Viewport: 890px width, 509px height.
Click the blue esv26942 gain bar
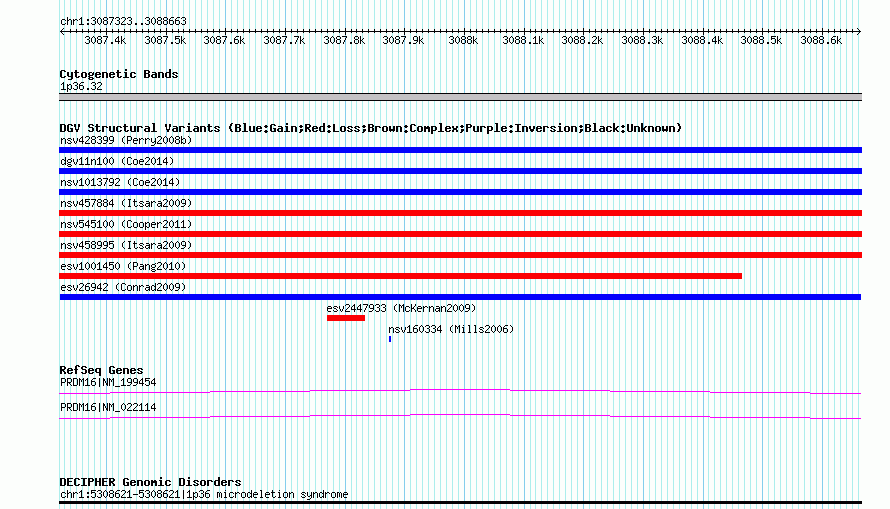click(x=460, y=297)
